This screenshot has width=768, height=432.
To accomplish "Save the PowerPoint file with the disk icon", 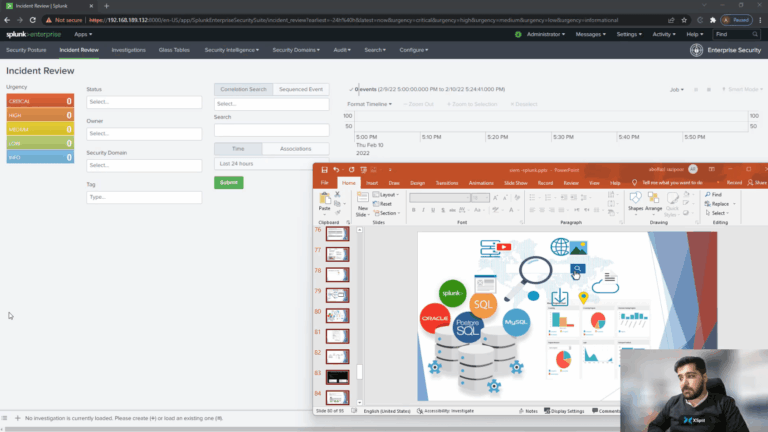I will click(x=324, y=169).
